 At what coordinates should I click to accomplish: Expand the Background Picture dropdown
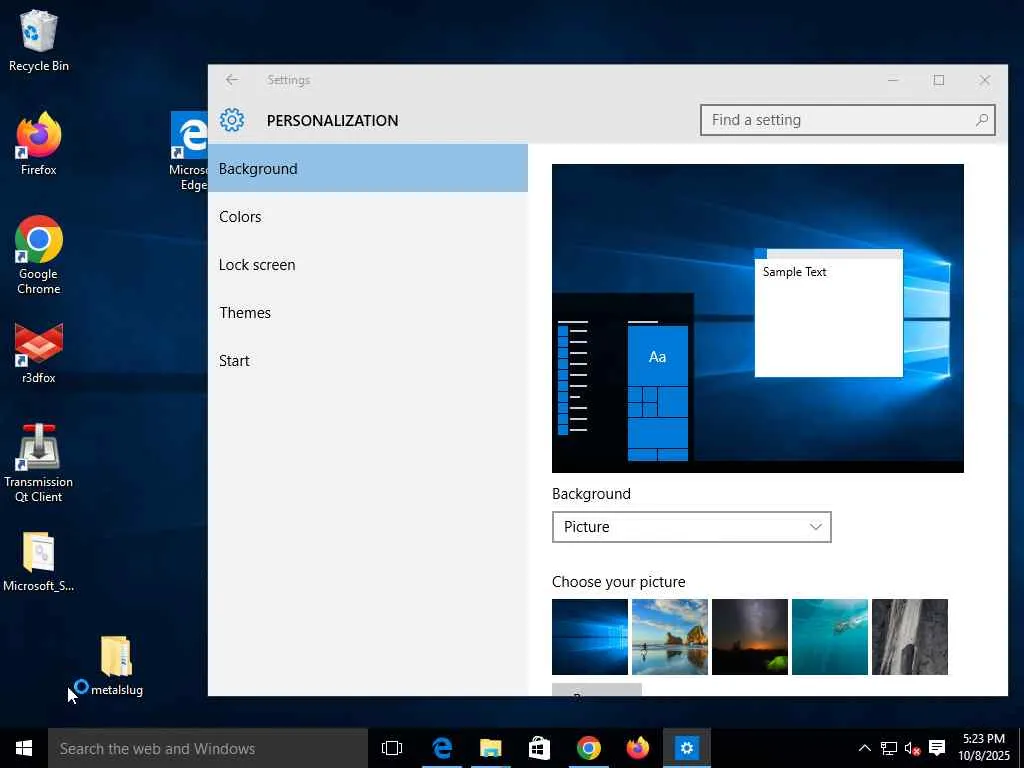691,527
